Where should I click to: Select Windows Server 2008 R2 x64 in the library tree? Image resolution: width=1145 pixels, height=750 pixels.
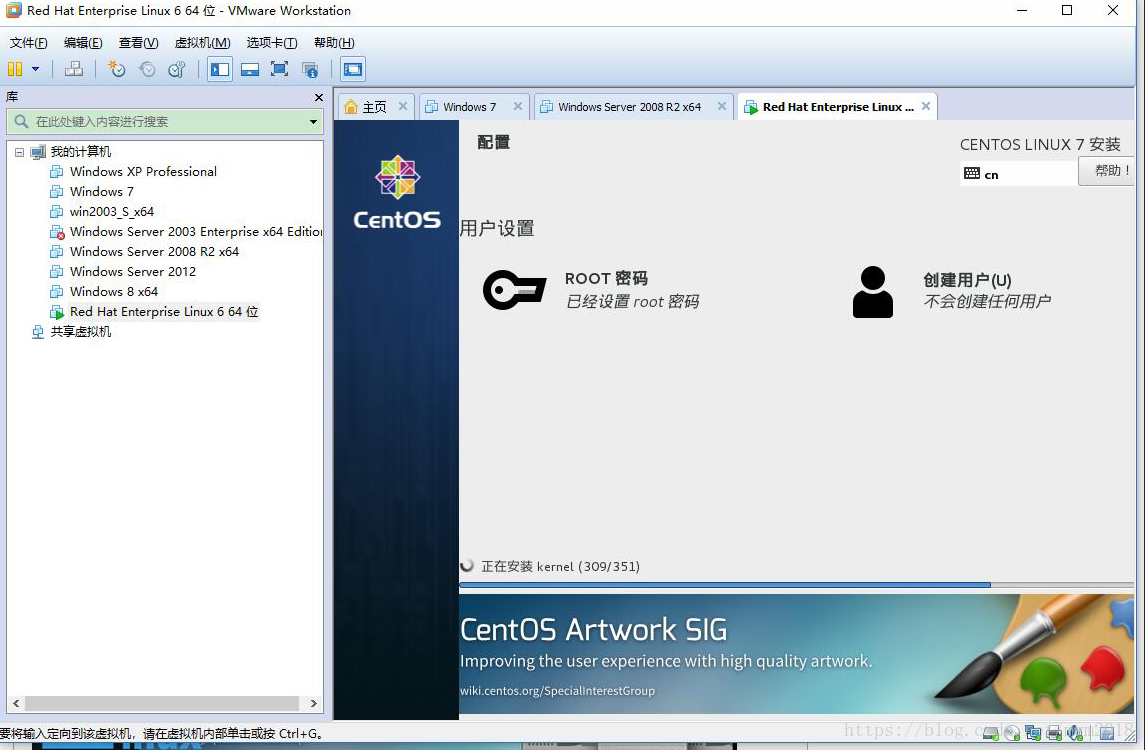tap(154, 251)
